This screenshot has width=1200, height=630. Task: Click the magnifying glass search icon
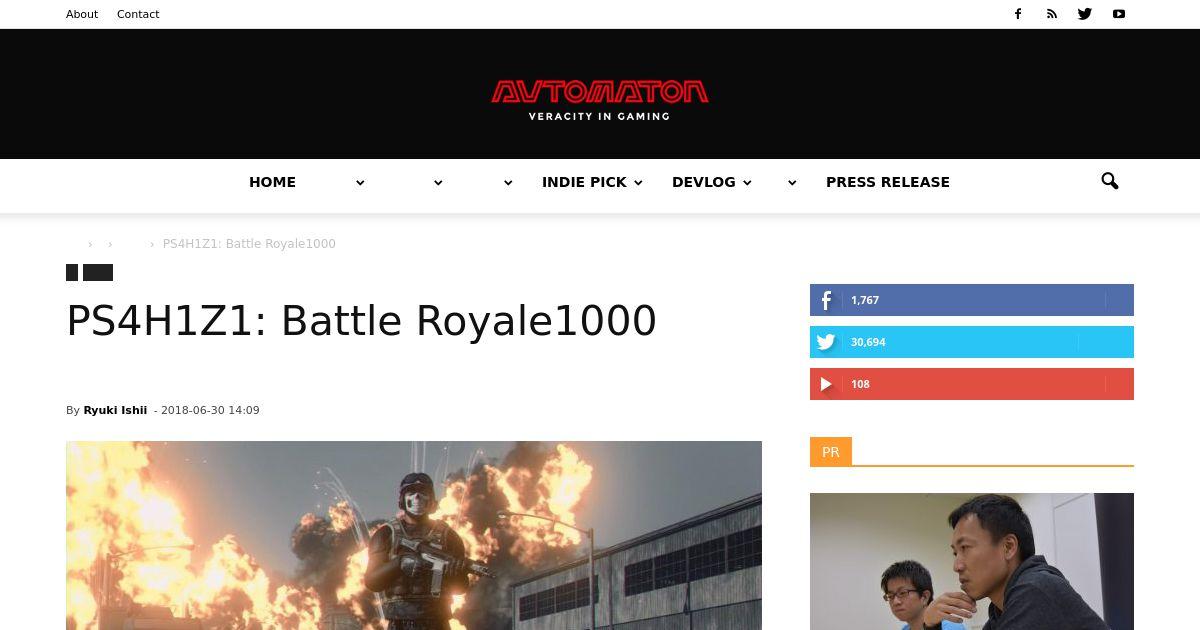point(1110,181)
